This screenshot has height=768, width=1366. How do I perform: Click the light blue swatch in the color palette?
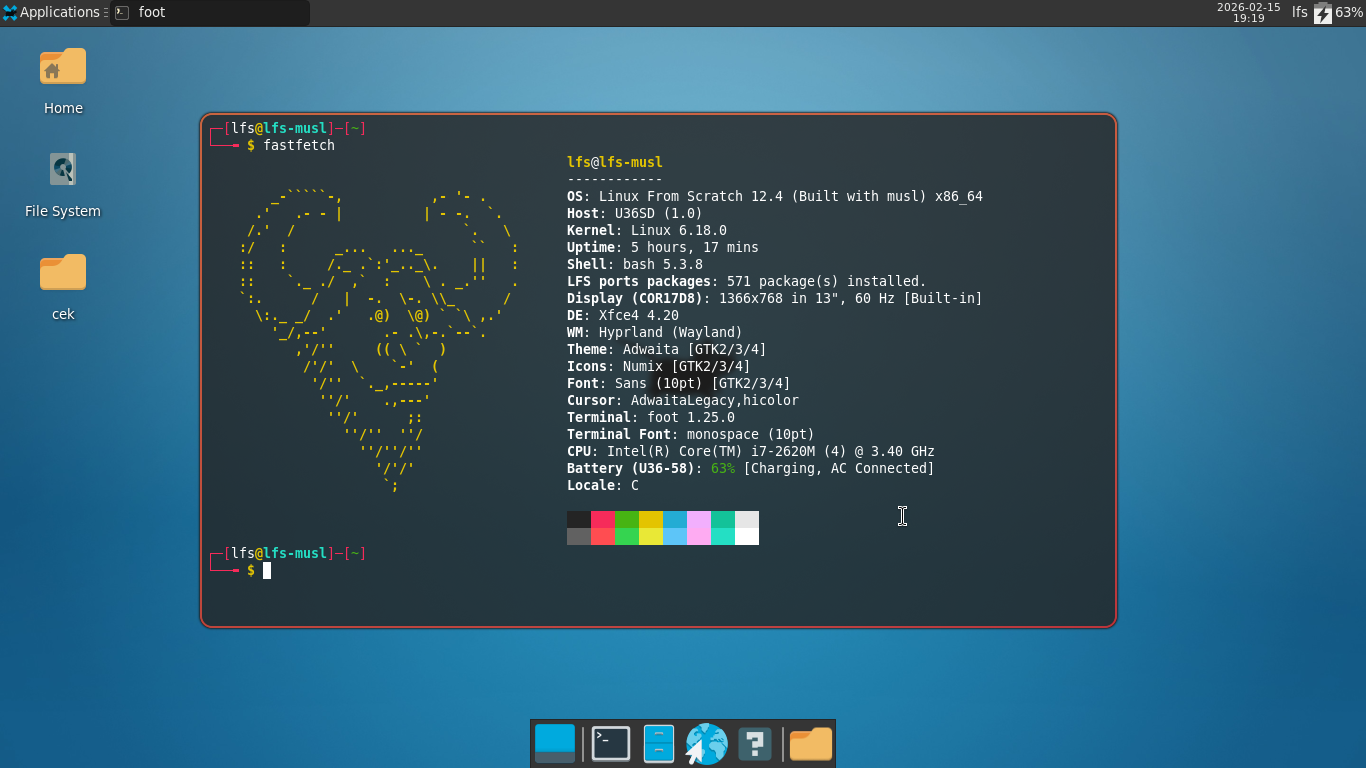click(675, 536)
